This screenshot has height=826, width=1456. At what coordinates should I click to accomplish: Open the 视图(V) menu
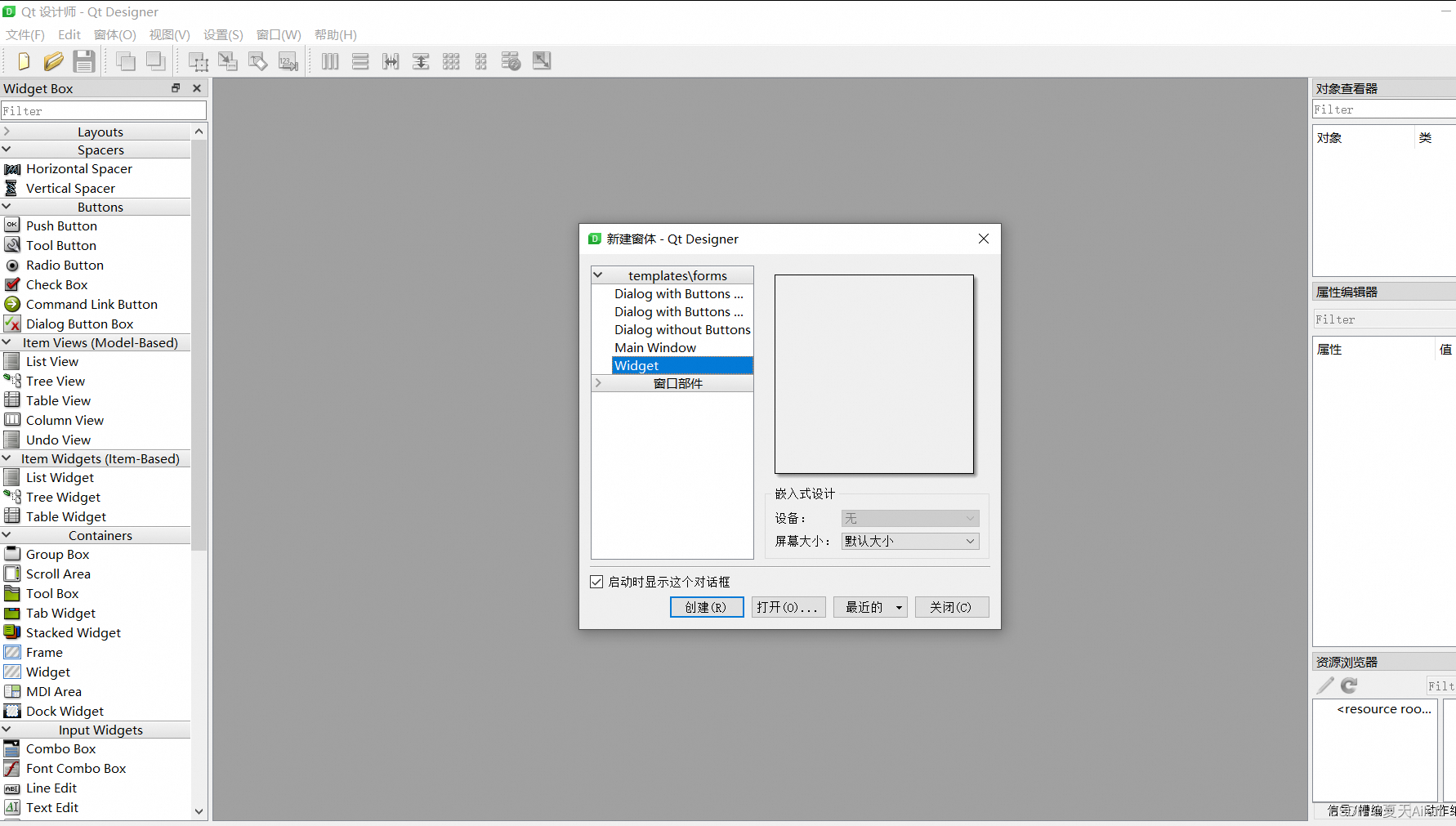(169, 34)
